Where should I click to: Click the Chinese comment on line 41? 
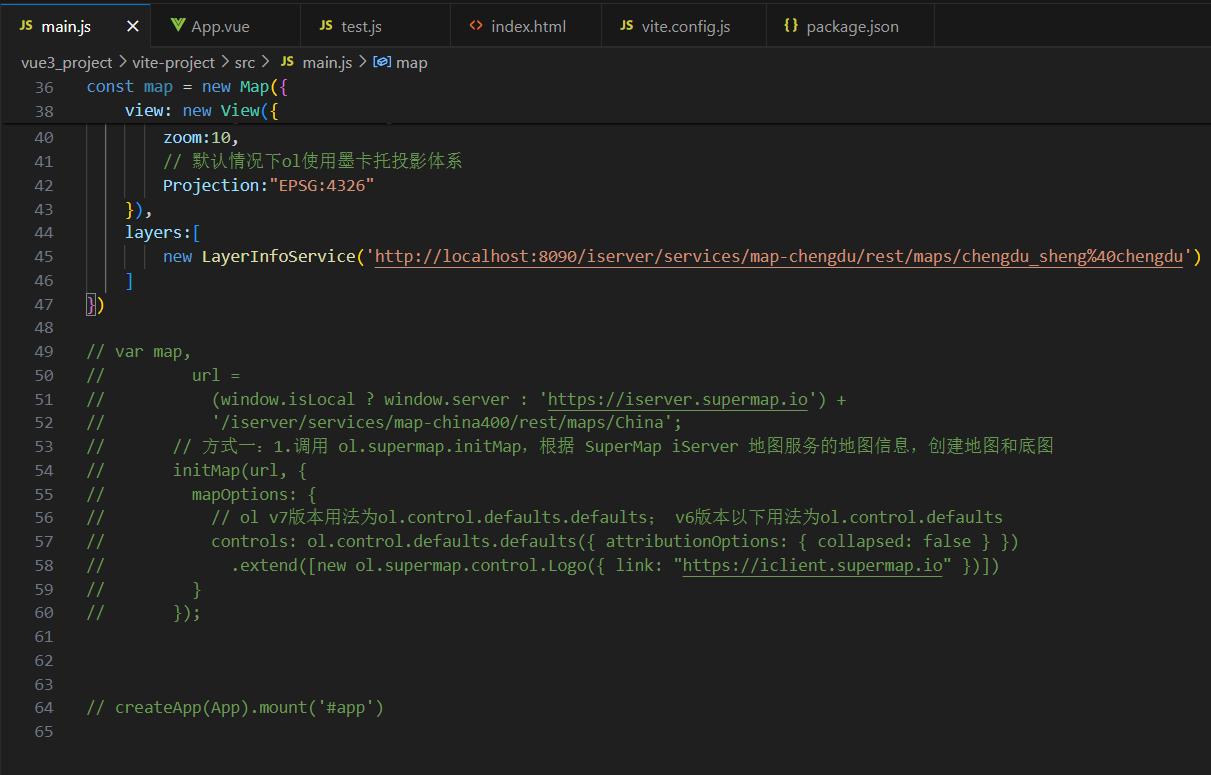tap(312, 162)
